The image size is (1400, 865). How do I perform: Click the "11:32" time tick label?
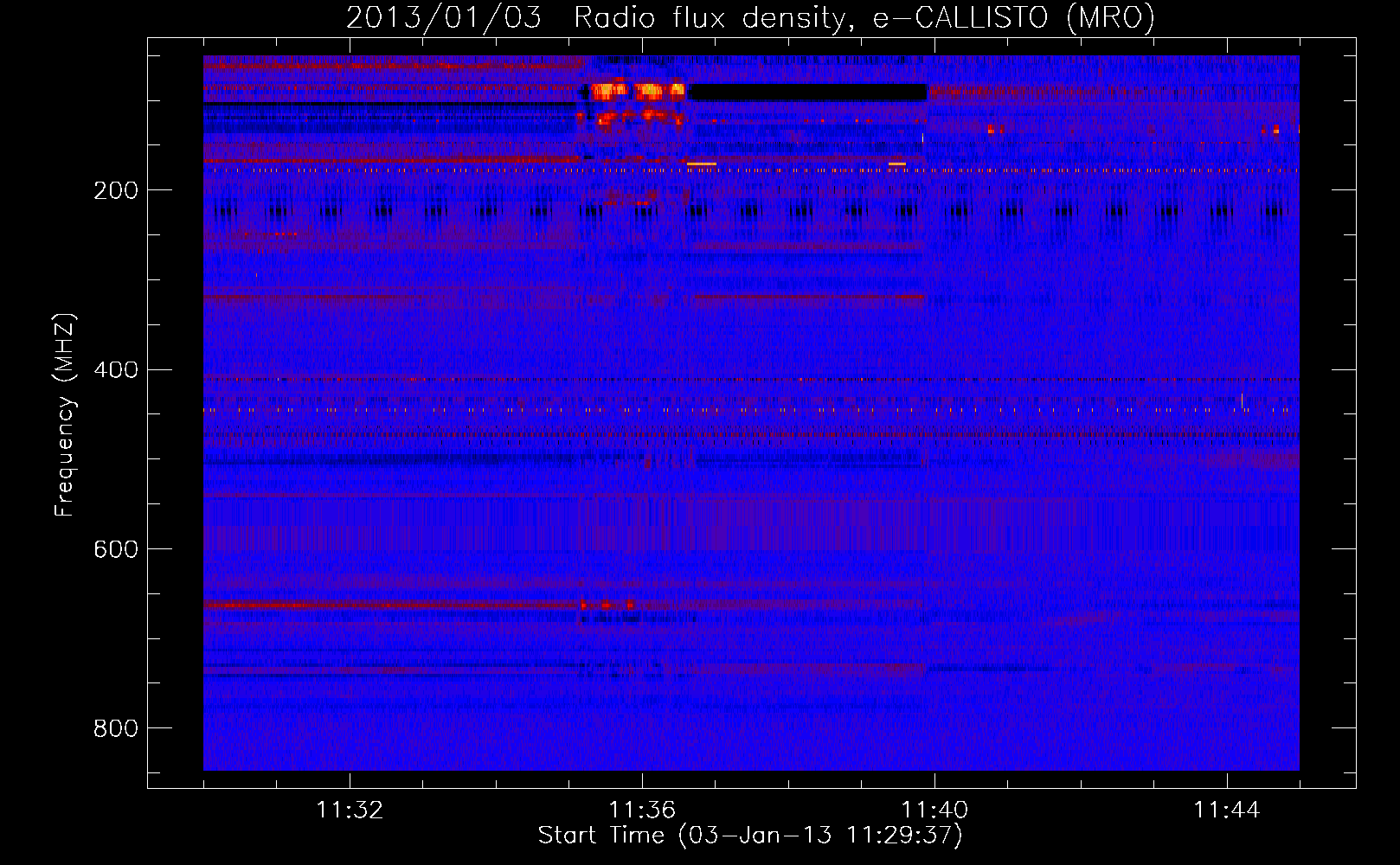point(350,811)
